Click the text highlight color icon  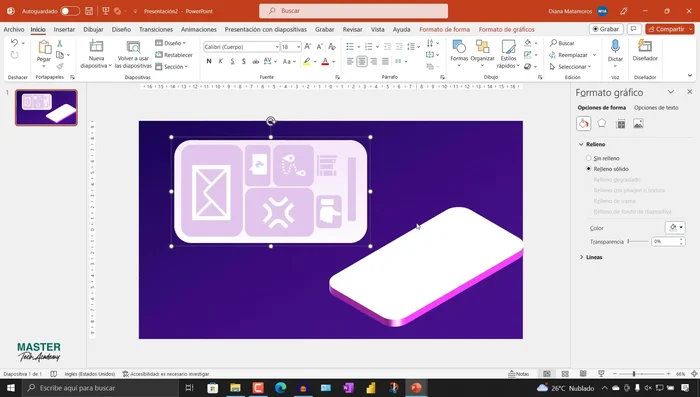click(x=306, y=61)
